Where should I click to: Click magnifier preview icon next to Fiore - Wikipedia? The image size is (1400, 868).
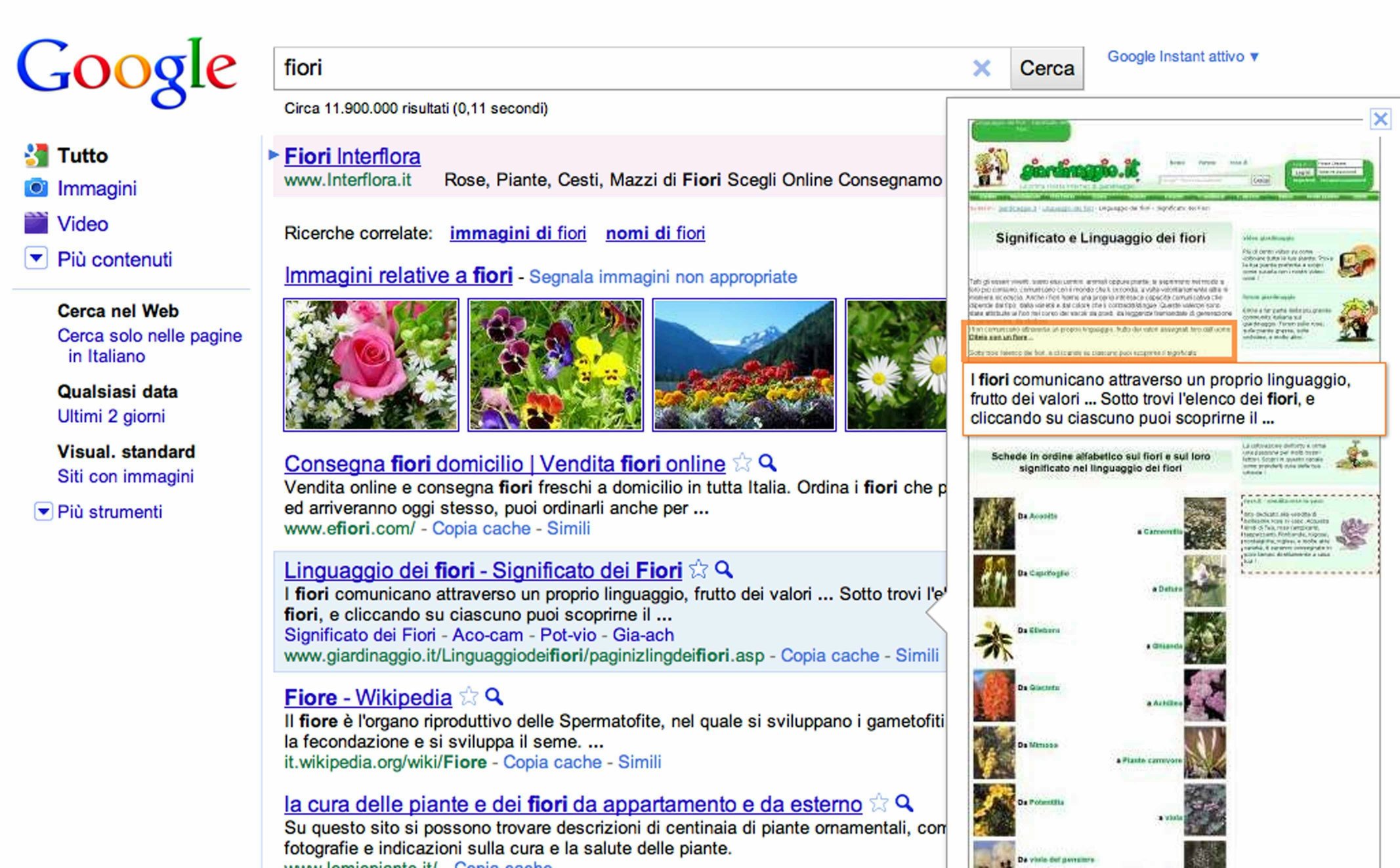point(494,696)
